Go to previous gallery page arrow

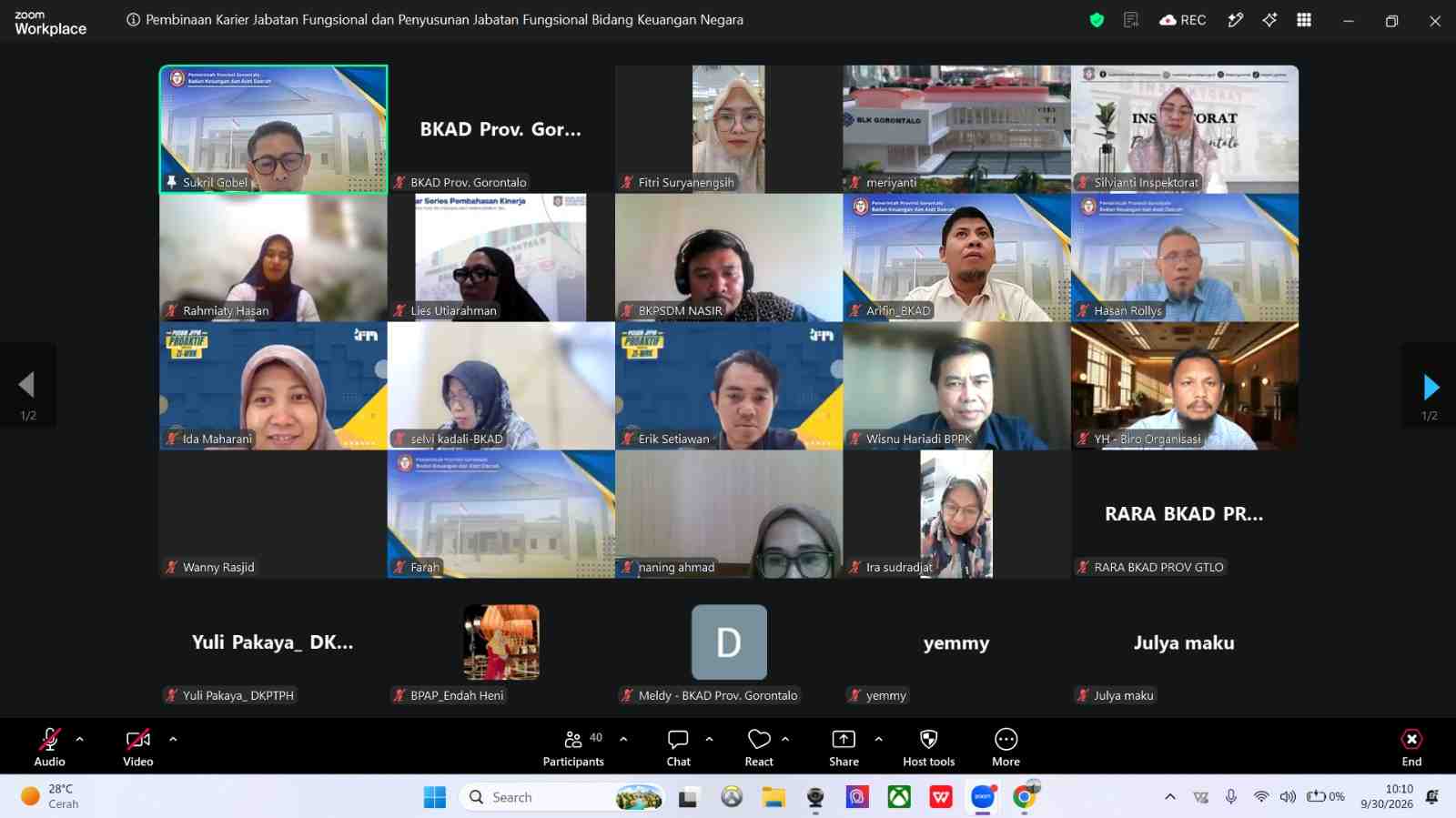[x=26, y=385]
